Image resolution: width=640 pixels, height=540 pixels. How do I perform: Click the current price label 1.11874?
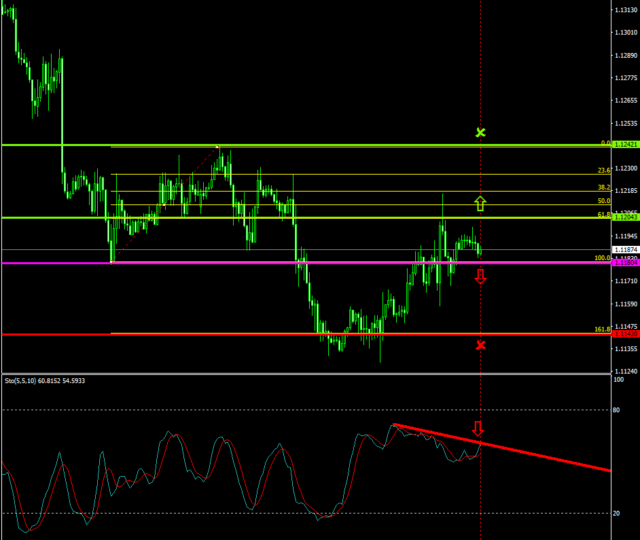click(624, 249)
